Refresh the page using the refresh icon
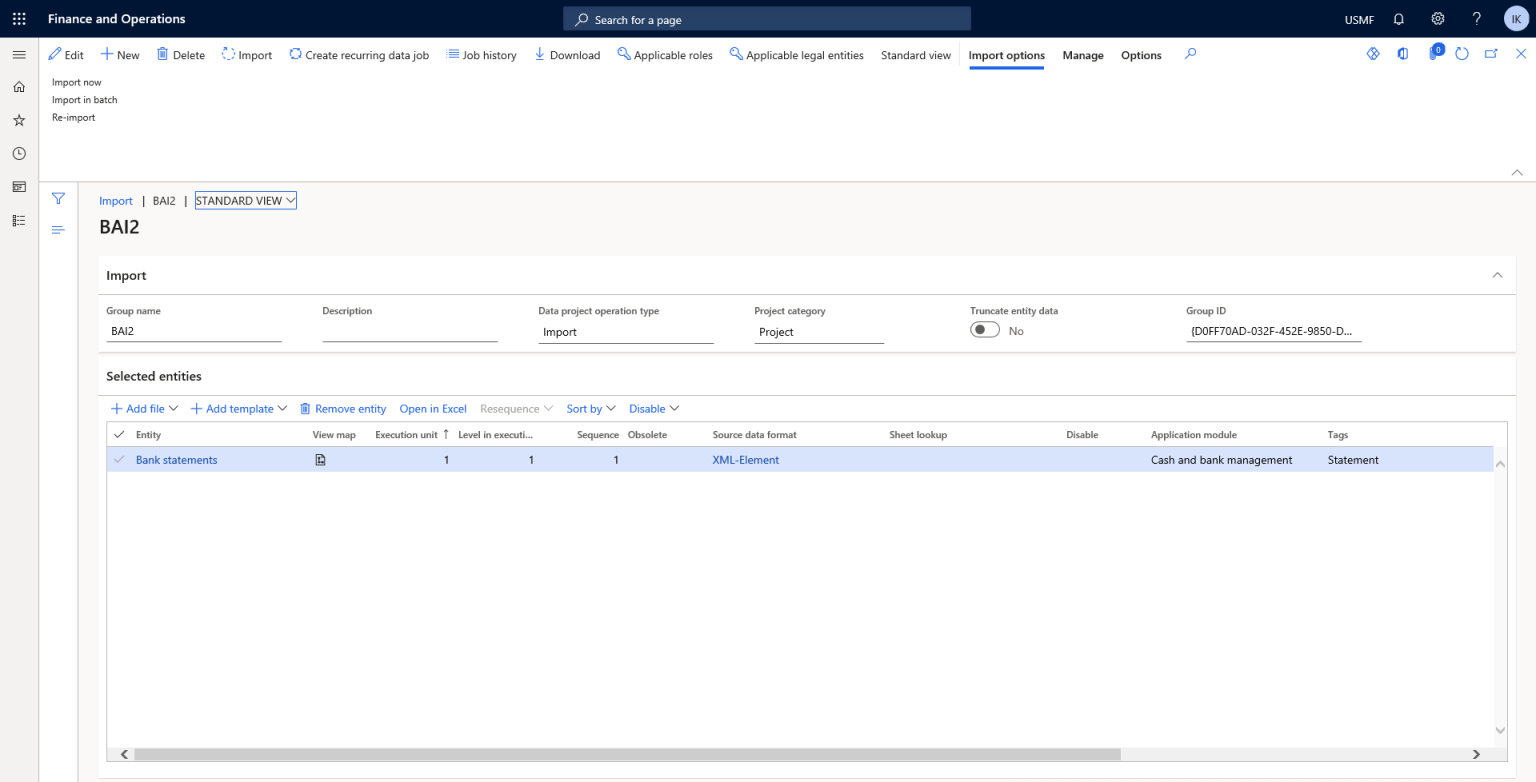This screenshot has width=1536, height=782. 1459,55
